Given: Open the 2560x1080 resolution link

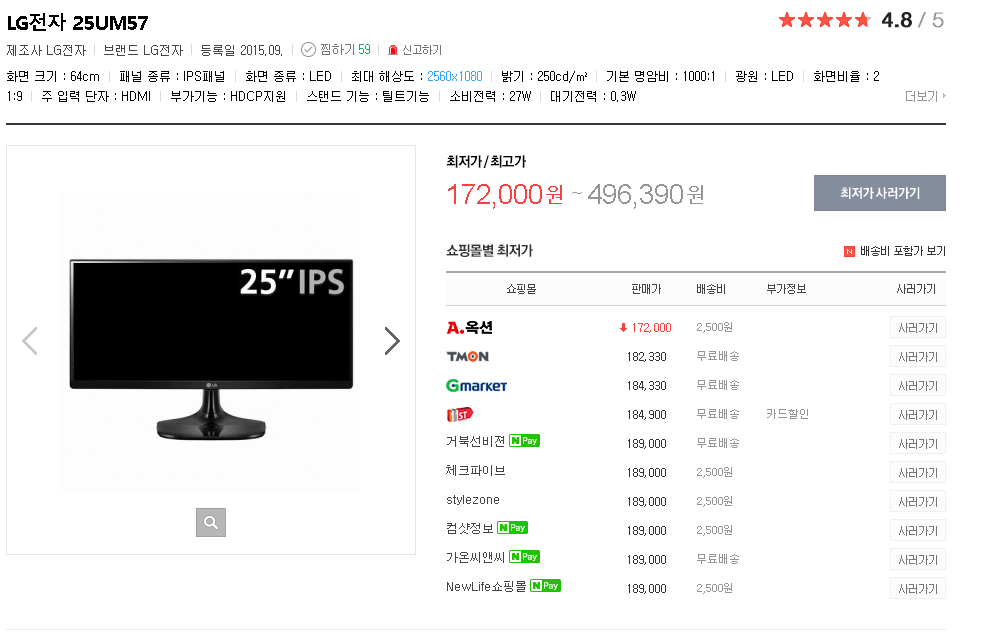Looking at the screenshot, I should 454,76.
